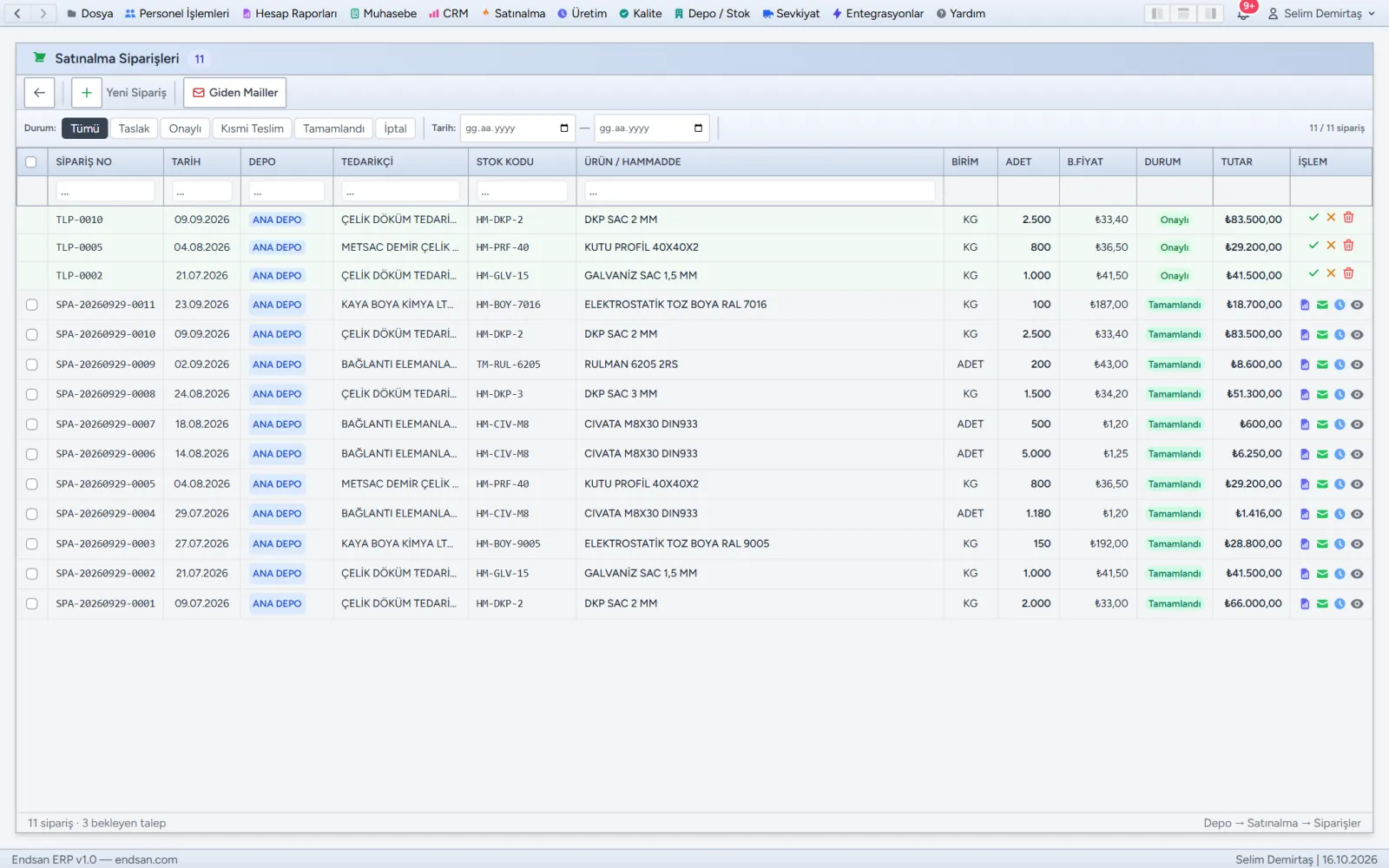Expand the Selim Demirtaş user dropdown
Viewport: 1389px width, 868px height.
(x=1321, y=14)
